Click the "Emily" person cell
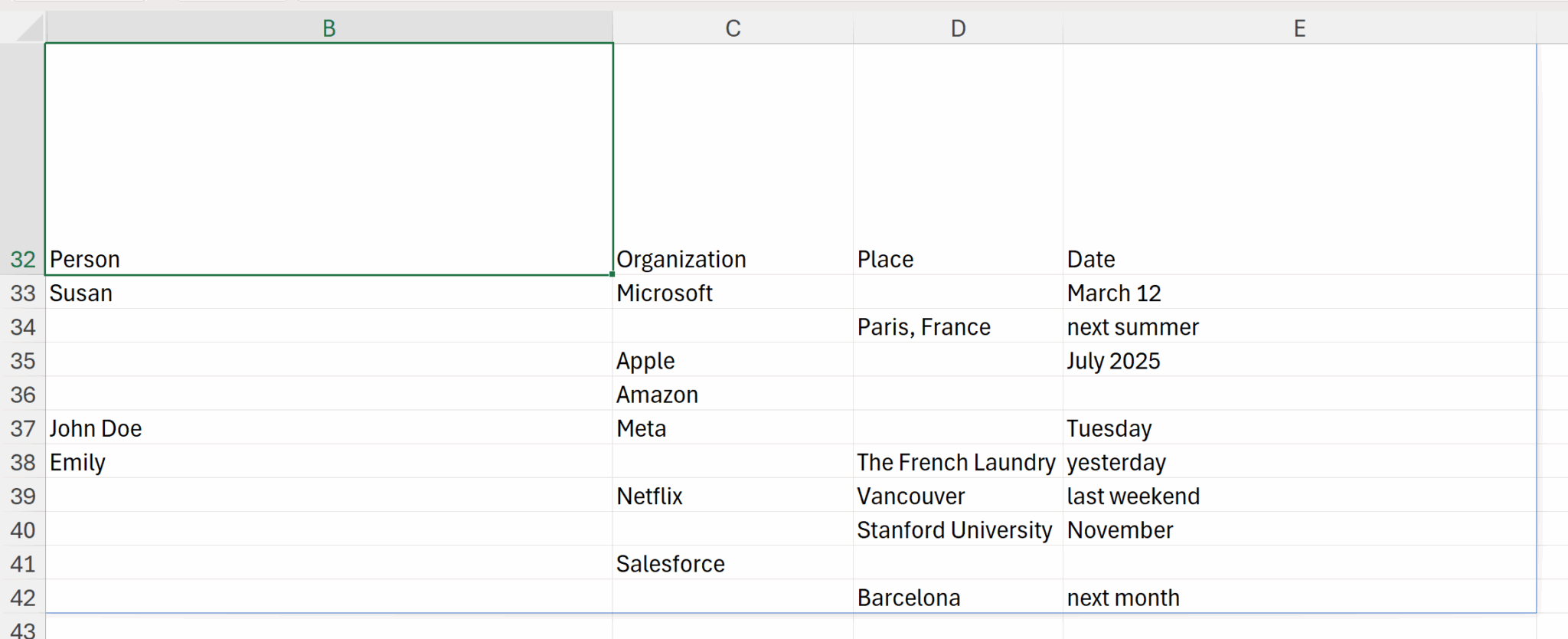Viewport: 1568px width, 639px height. [329, 461]
